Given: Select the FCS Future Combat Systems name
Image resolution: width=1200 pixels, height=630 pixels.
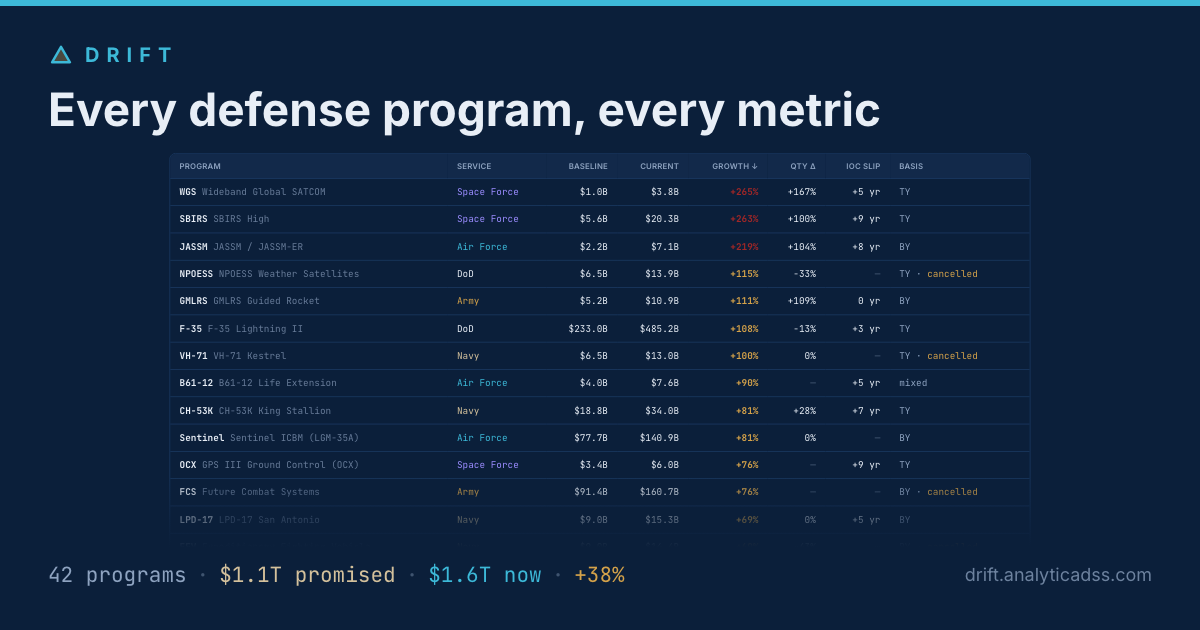Looking at the screenshot, I should click(x=250, y=492).
